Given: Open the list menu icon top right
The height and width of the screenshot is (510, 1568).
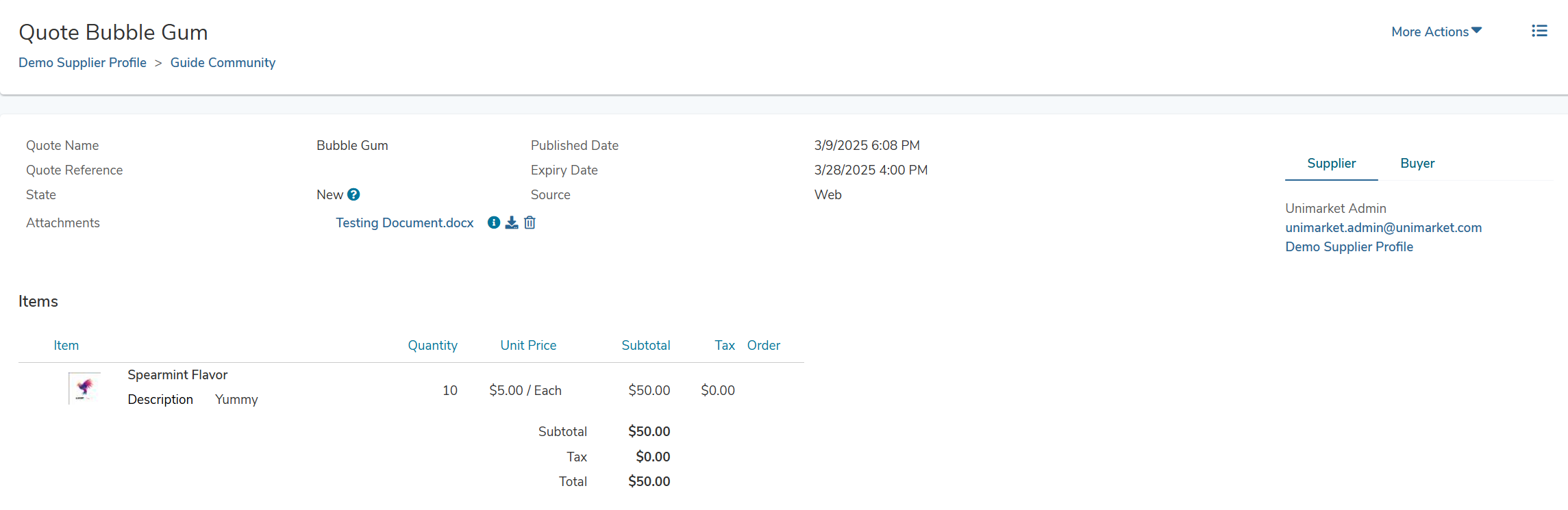Looking at the screenshot, I should point(1539,31).
